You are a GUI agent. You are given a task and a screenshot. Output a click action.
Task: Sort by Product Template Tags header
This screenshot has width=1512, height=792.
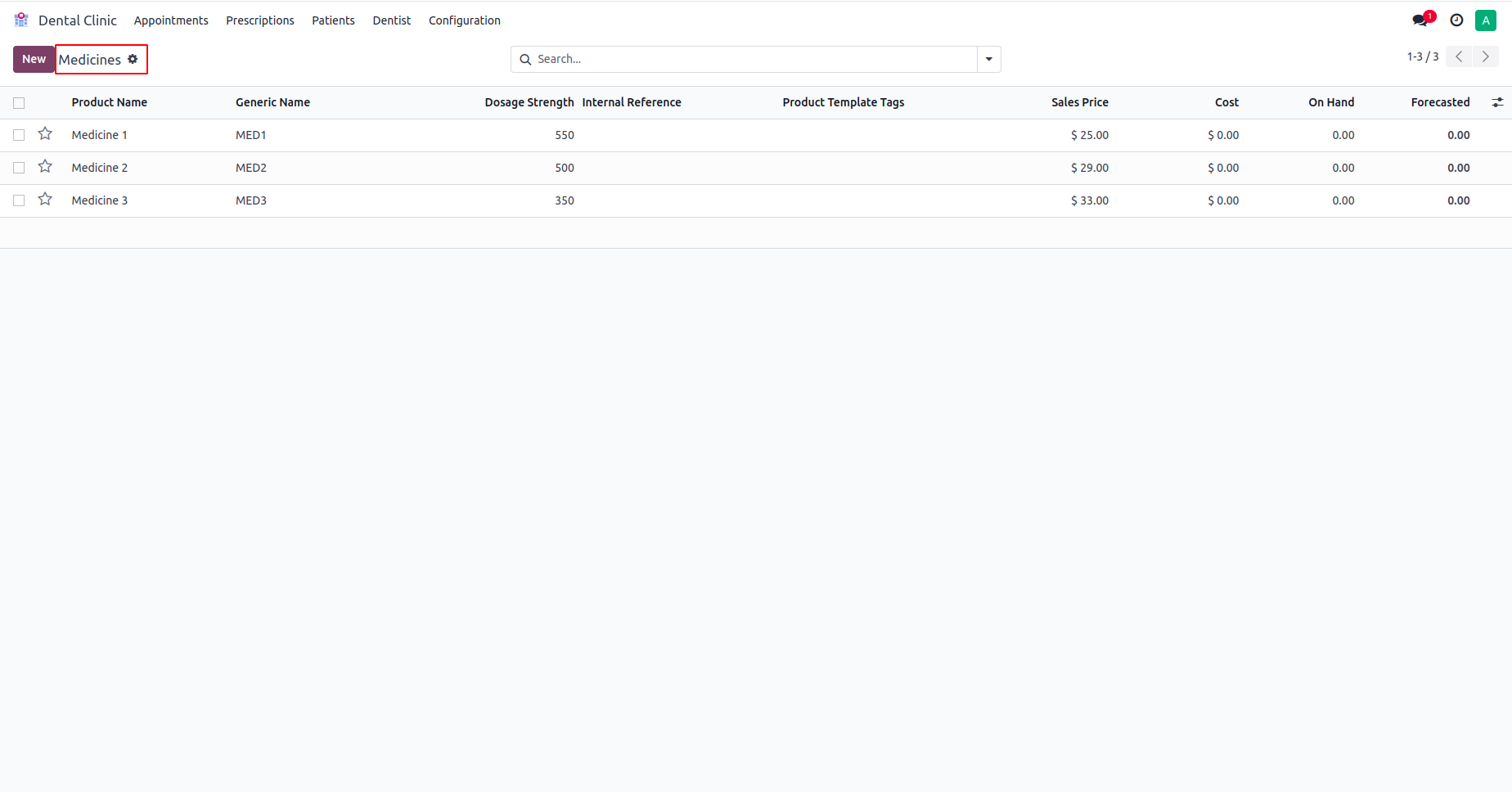coord(844,102)
